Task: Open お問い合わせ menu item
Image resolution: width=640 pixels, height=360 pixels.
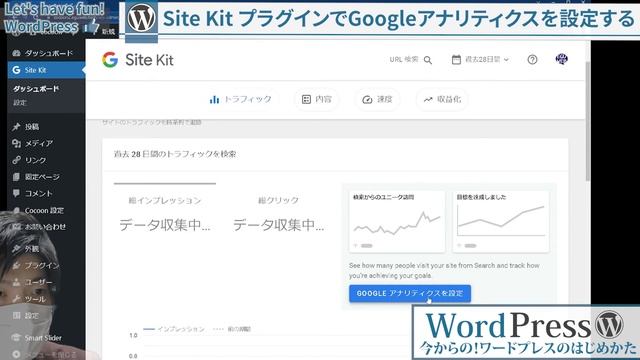Action: pos(46,227)
